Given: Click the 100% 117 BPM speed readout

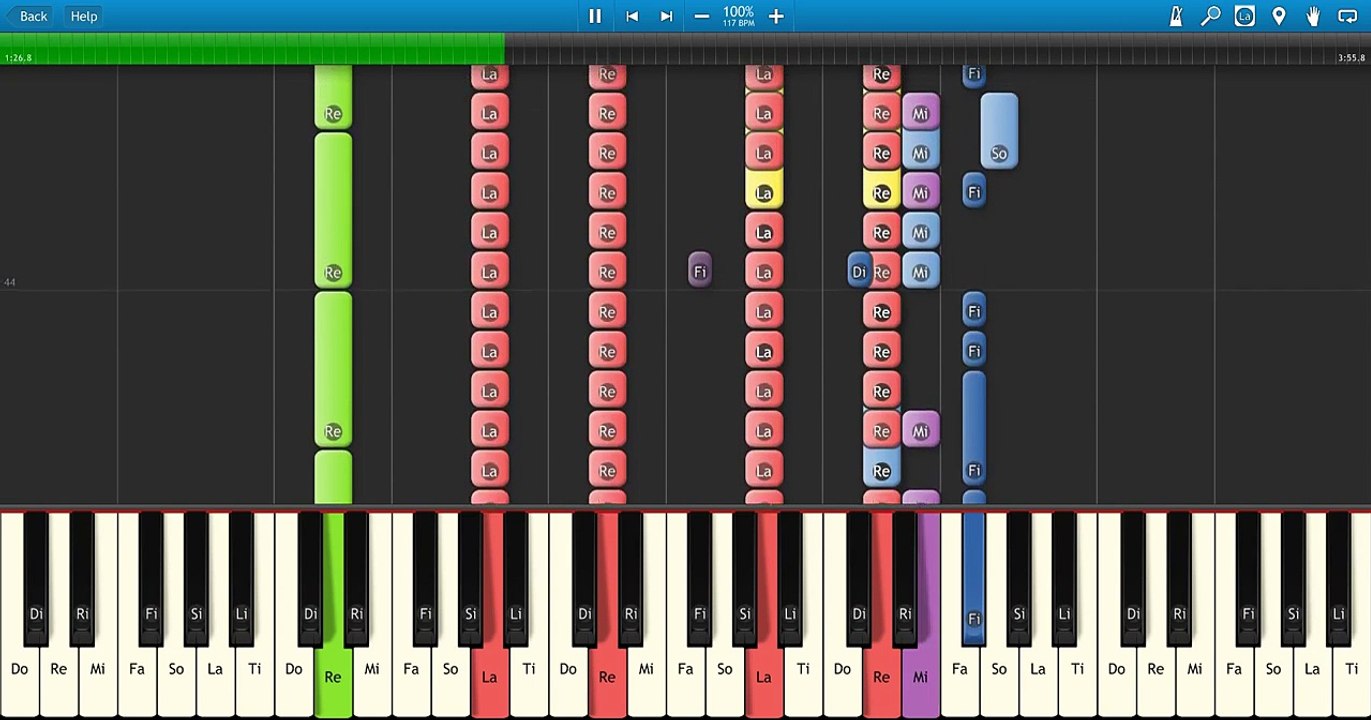Looking at the screenshot, I should [x=739, y=16].
